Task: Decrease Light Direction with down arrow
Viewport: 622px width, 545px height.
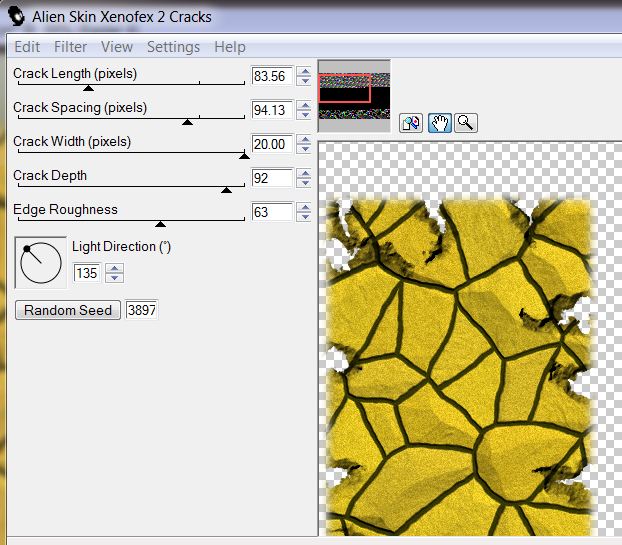Action: (x=115, y=278)
